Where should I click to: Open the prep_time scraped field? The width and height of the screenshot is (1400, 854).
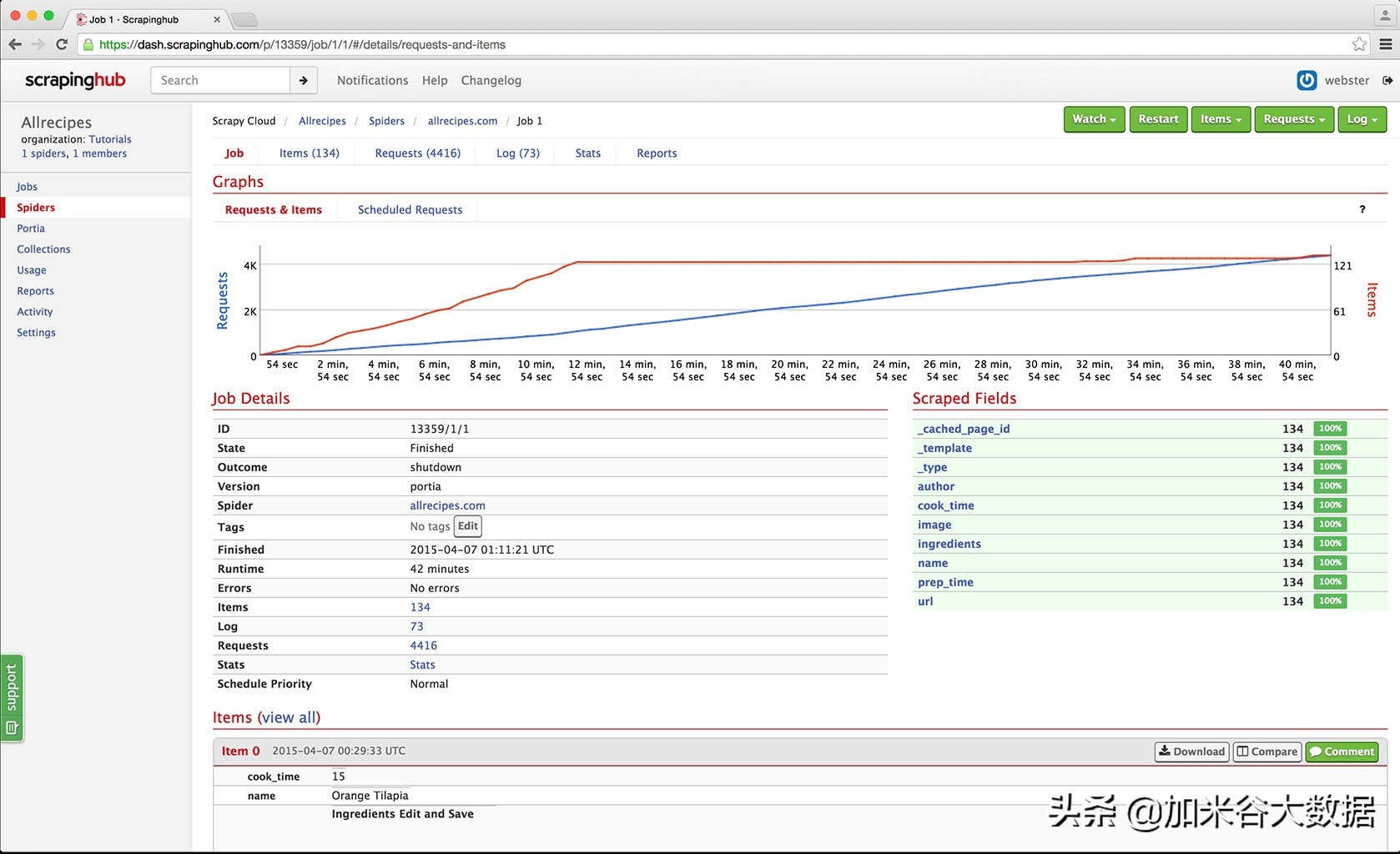(945, 582)
